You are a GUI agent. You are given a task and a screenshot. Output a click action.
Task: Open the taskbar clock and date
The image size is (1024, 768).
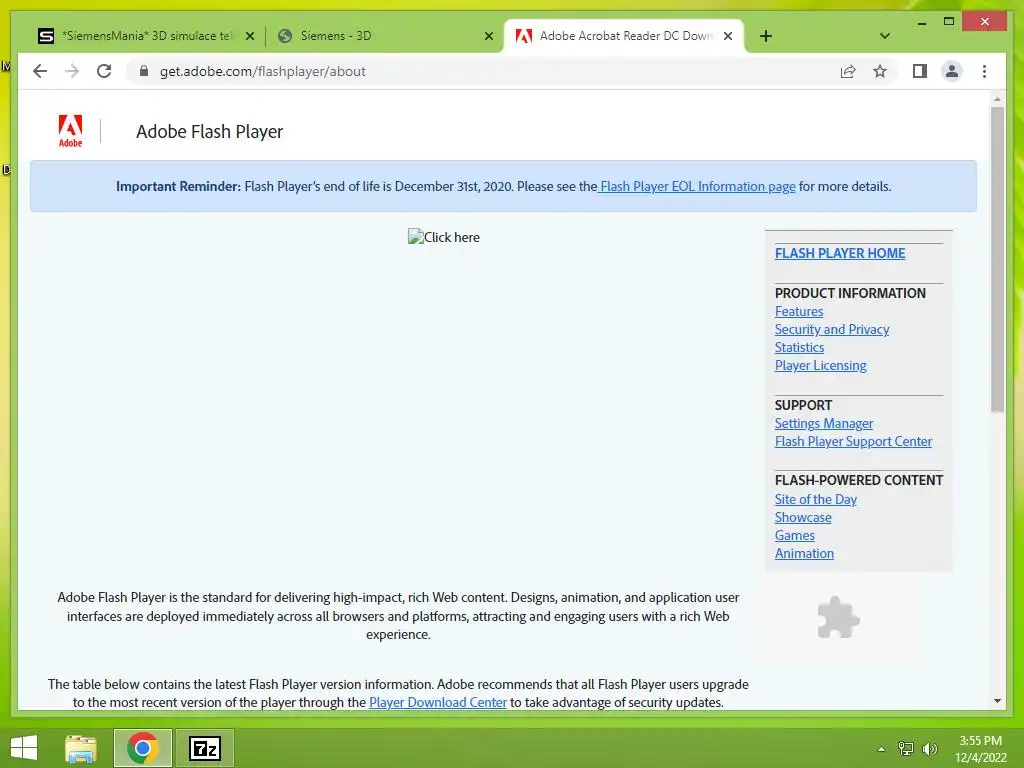(980, 749)
